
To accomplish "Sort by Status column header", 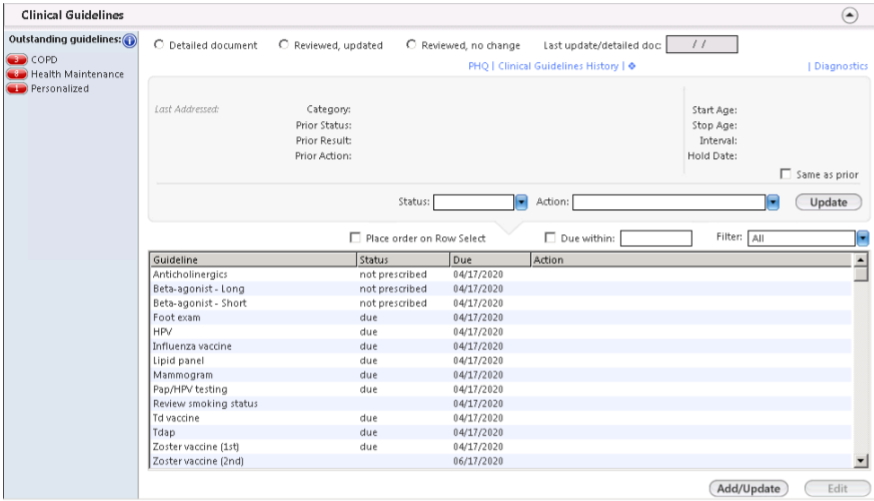I will pyautogui.click(x=403, y=260).
